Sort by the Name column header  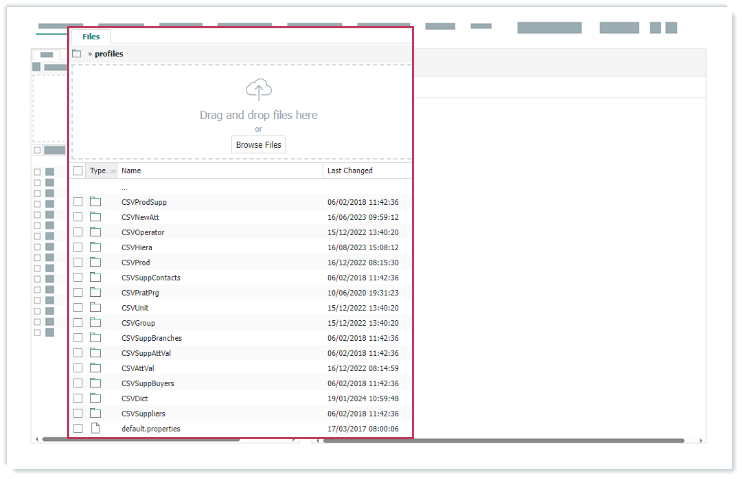[131, 171]
